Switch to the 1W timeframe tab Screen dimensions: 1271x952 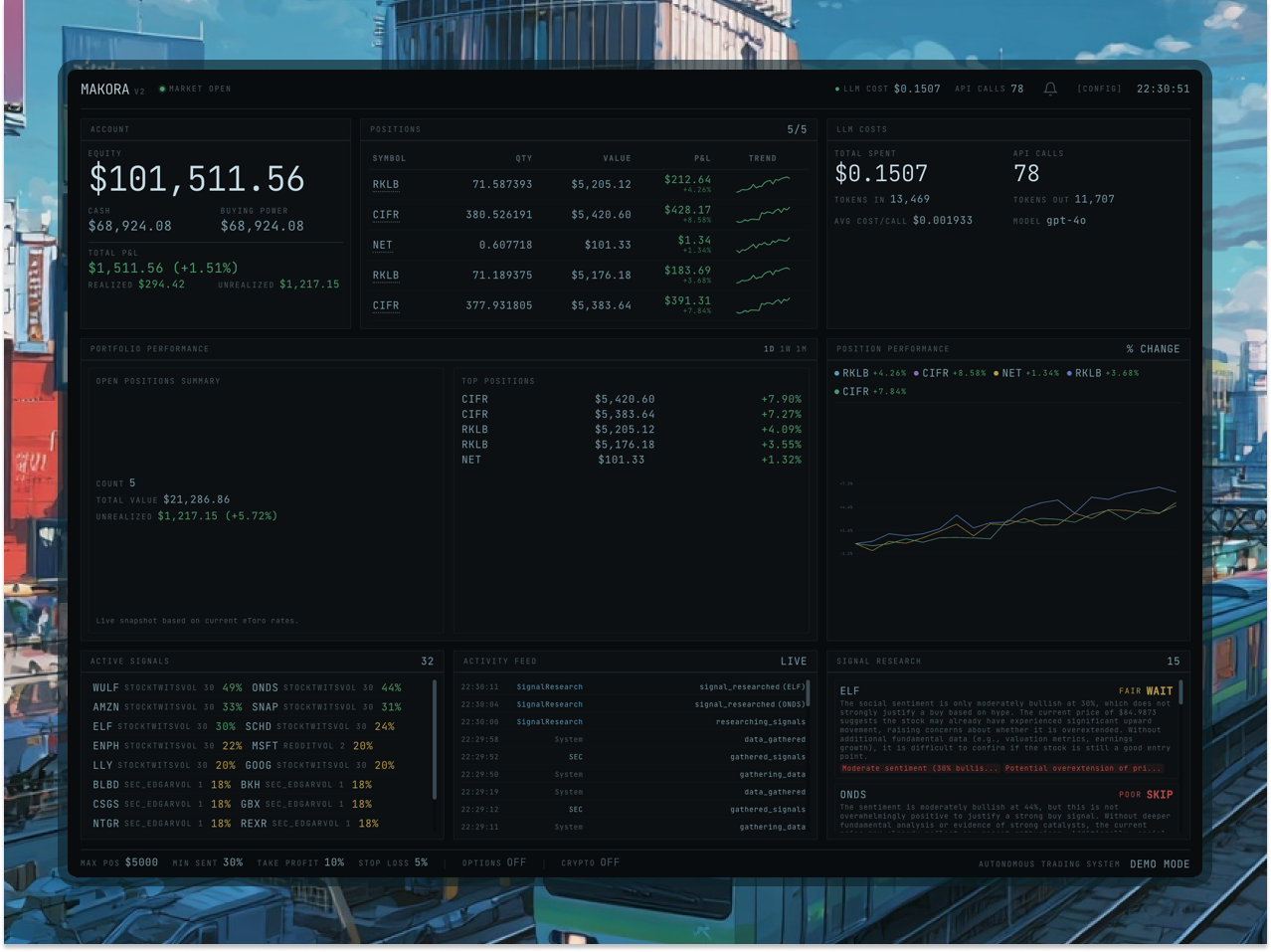click(x=786, y=349)
